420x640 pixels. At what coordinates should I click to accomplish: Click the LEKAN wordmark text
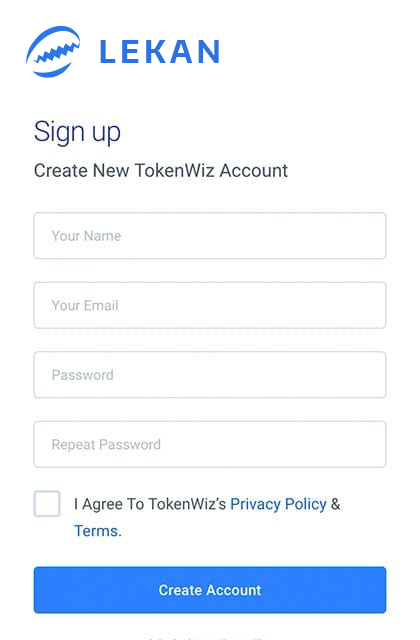click(160, 52)
